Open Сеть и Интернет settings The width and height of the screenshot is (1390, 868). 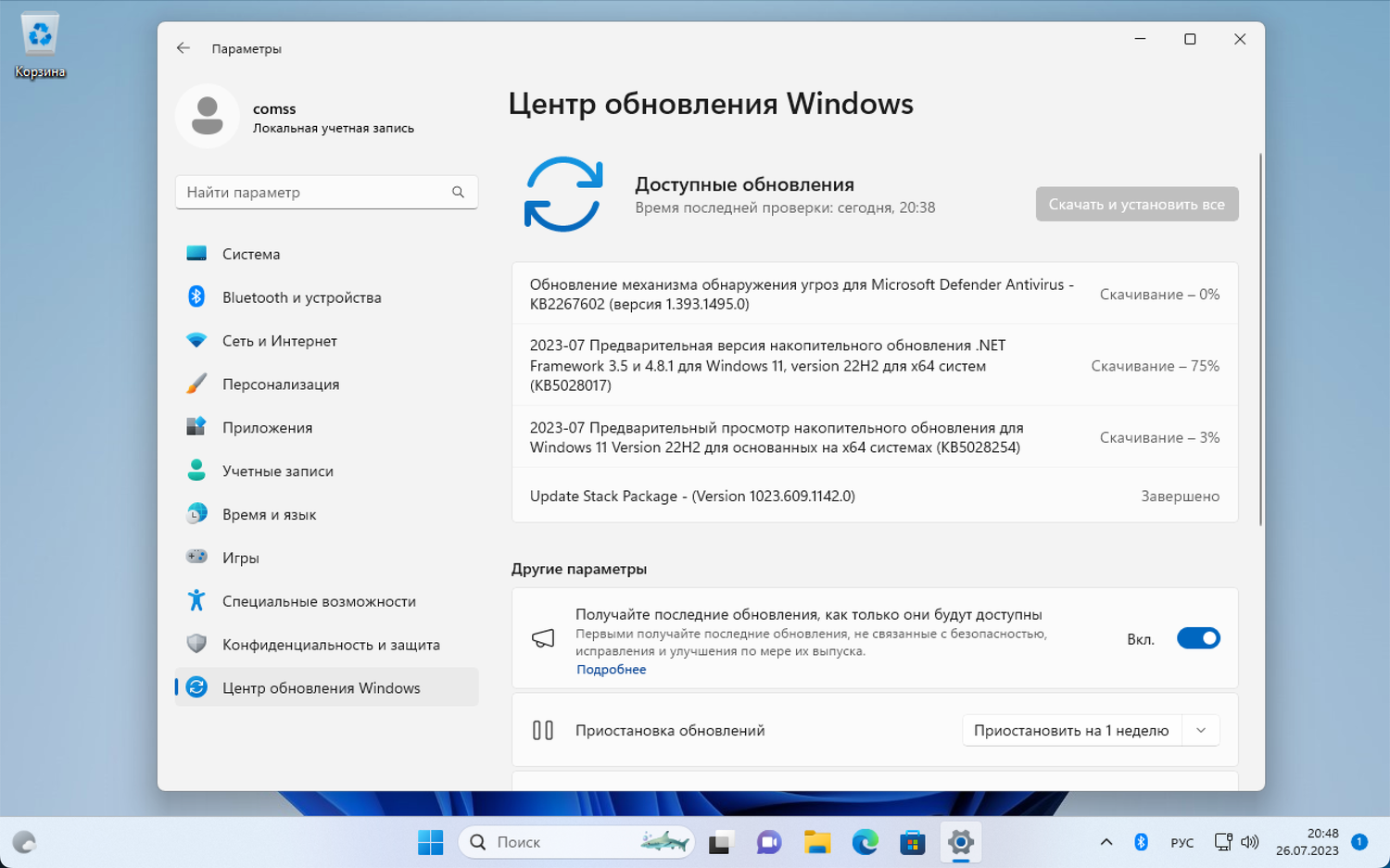pos(326,340)
